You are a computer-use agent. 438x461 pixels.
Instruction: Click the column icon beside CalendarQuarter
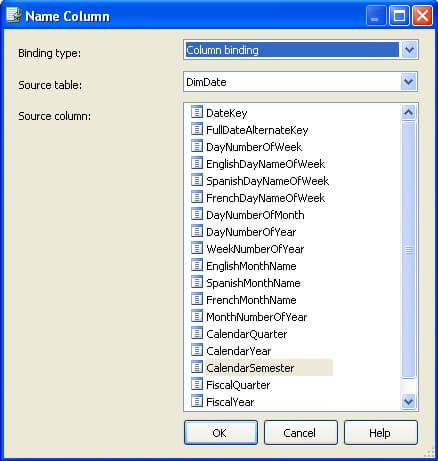(197, 333)
